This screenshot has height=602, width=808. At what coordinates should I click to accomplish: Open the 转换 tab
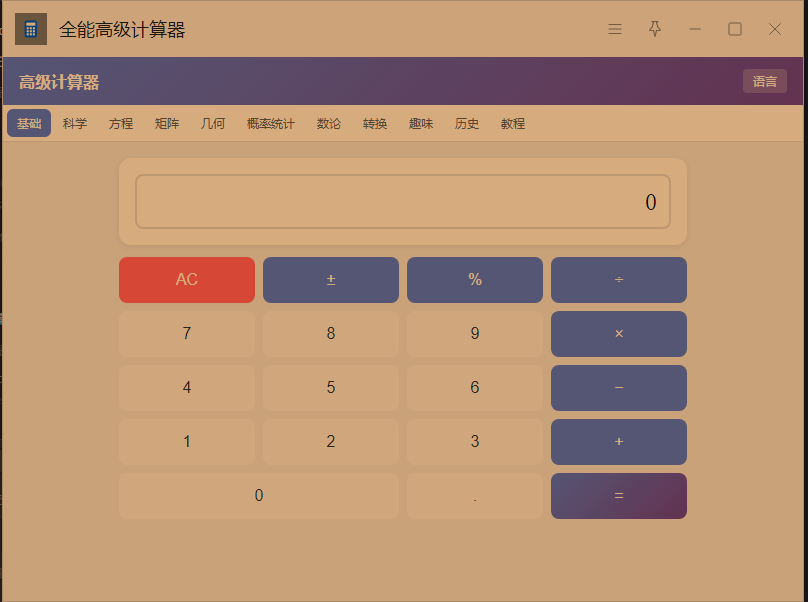(375, 123)
